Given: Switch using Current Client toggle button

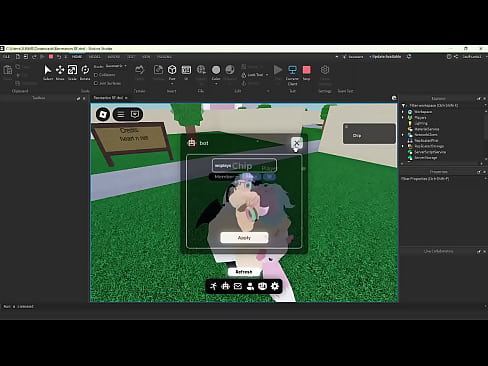Looking at the screenshot, I should click(x=292, y=75).
